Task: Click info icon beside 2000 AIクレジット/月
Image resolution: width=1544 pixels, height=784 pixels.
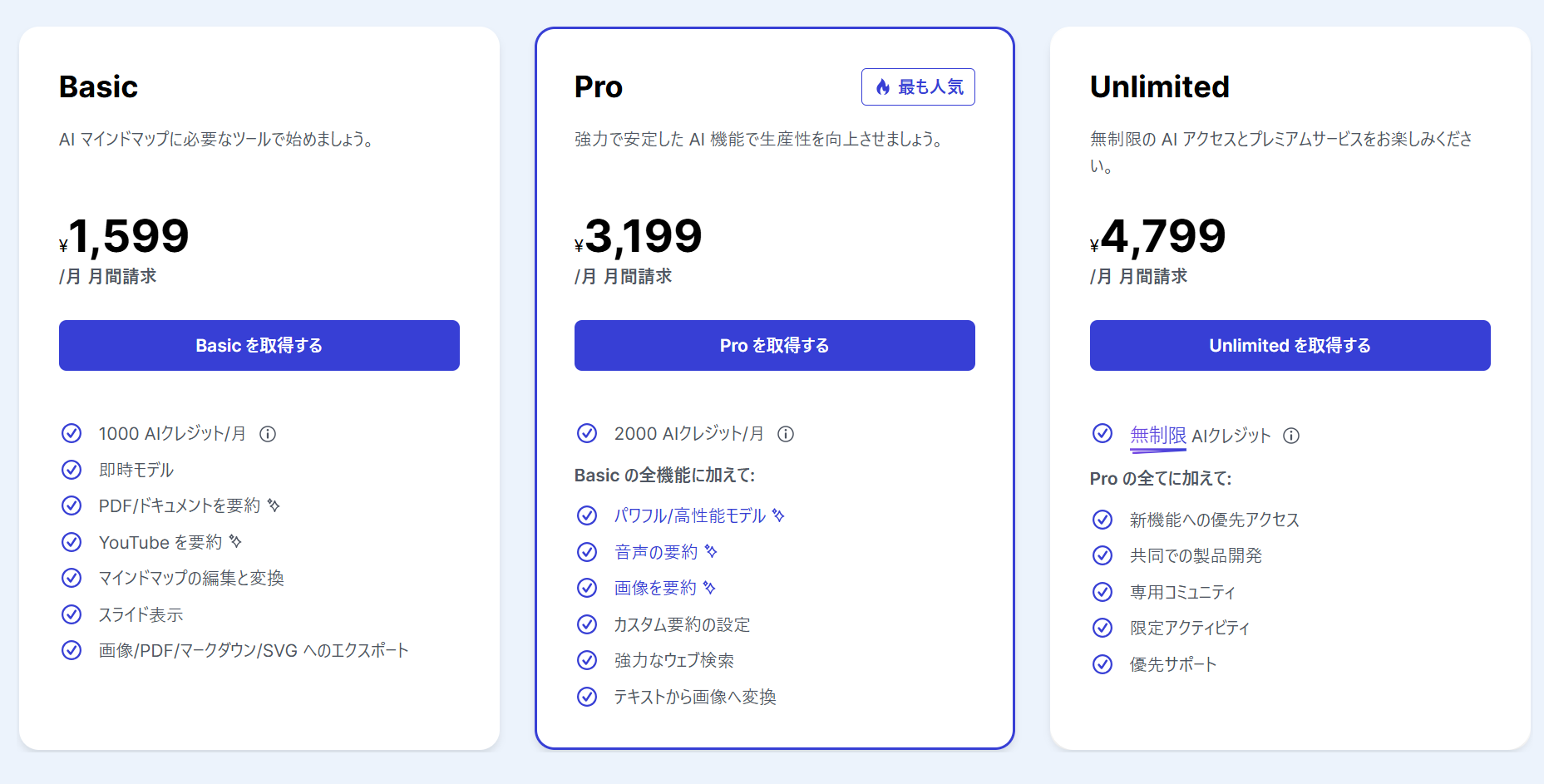Action: pyautogui.click(x=786, y=434)
